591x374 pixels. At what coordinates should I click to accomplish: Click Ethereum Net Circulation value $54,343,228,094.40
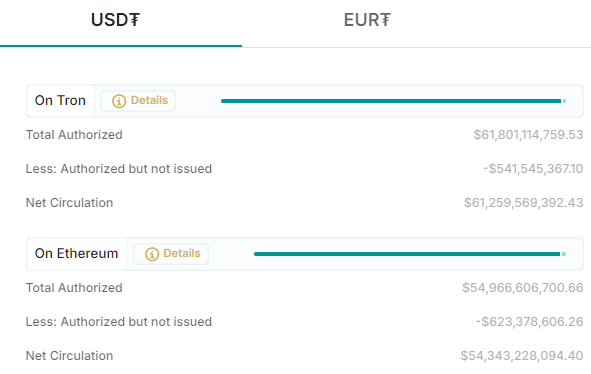(x=522, y=356)
